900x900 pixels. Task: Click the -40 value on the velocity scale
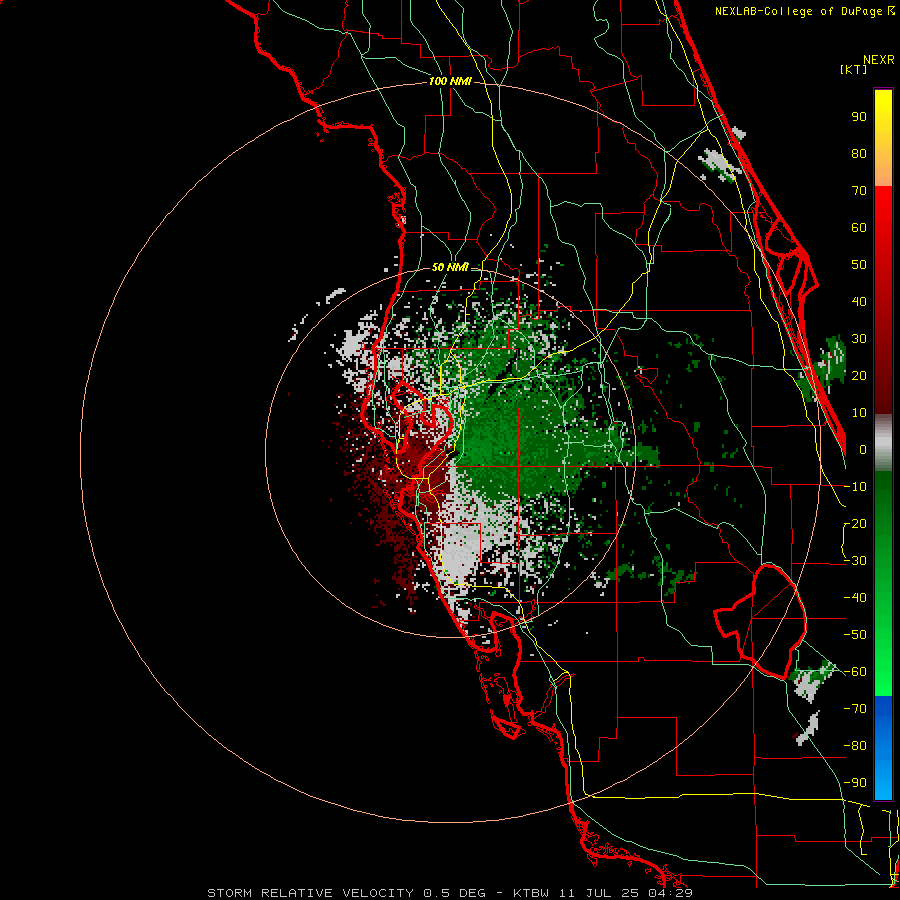pyautogui.click(x=855, y=598)
